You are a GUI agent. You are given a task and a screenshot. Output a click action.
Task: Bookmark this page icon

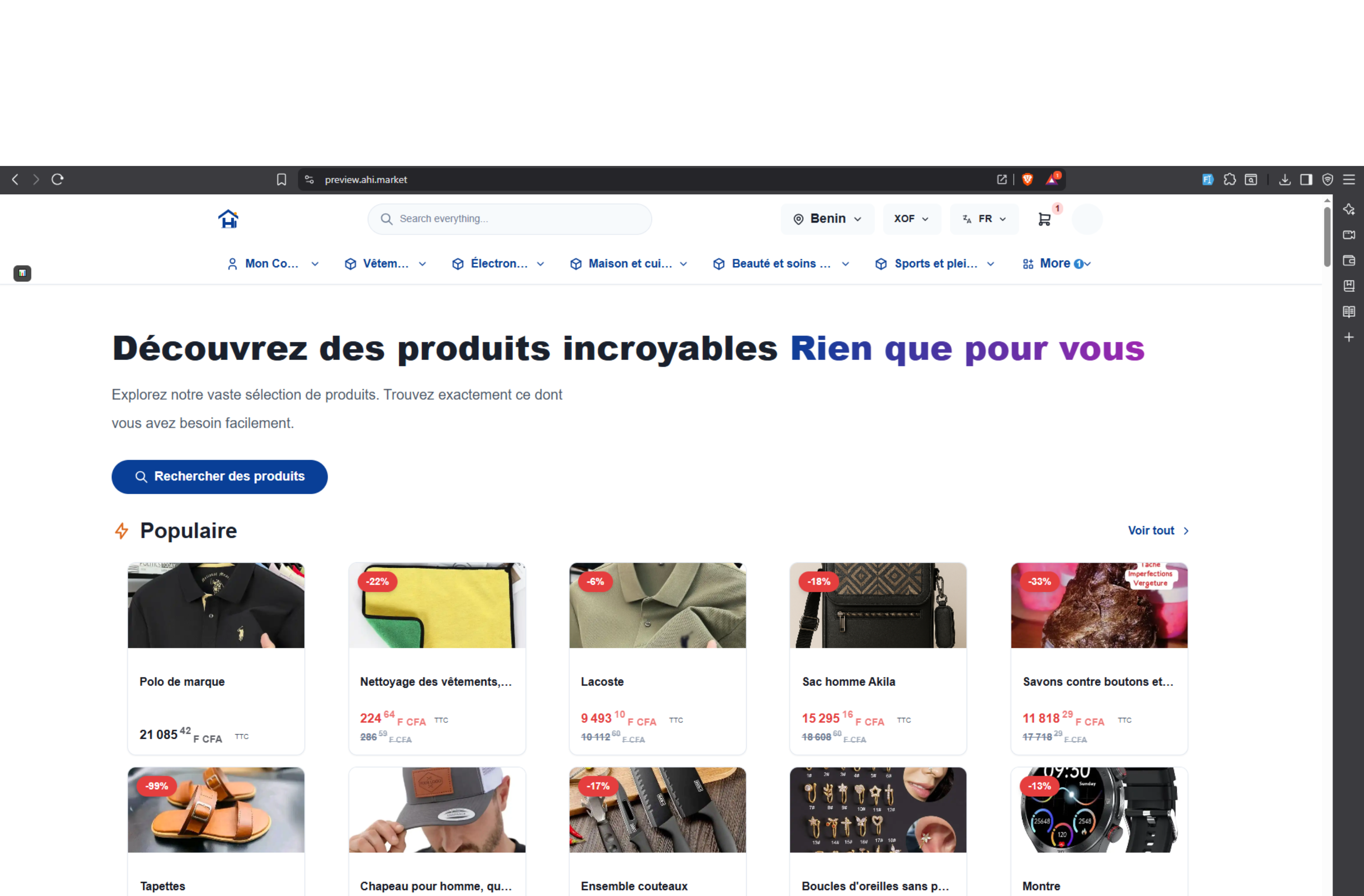(x=281, y=179)
